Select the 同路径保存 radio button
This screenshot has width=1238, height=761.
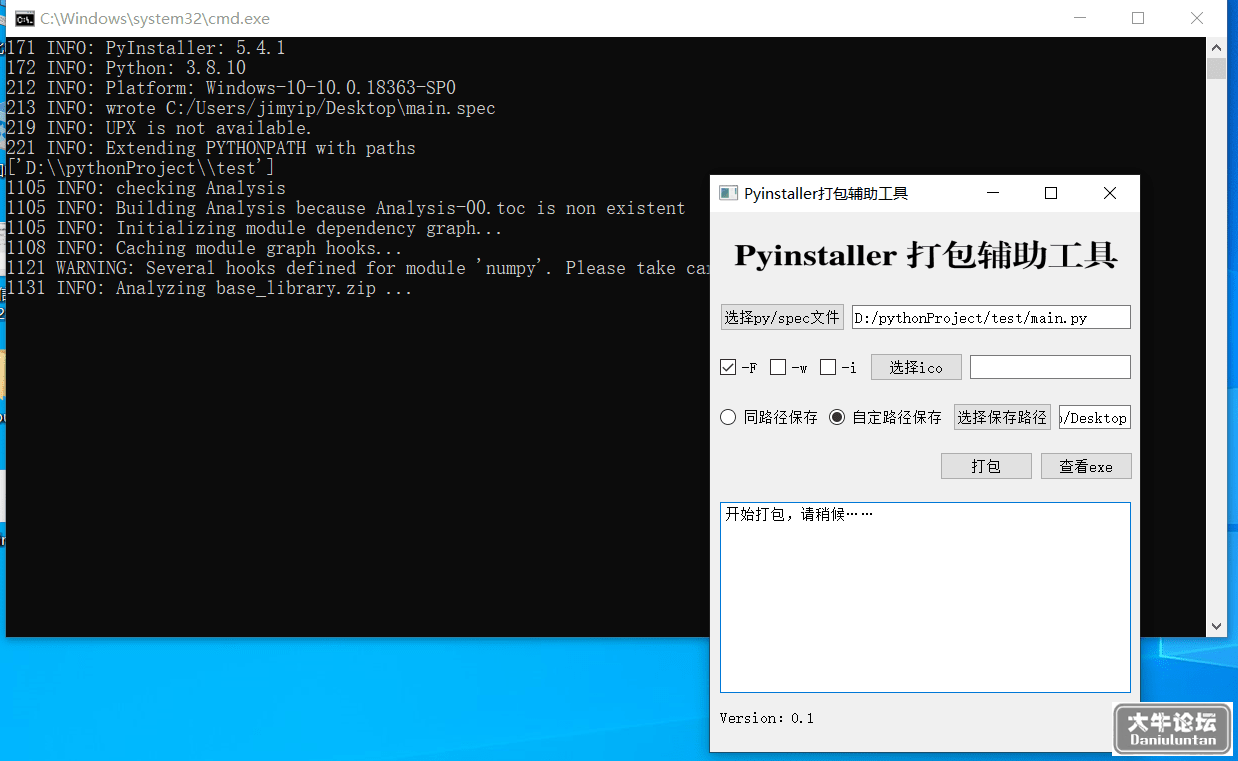[728, 417]
